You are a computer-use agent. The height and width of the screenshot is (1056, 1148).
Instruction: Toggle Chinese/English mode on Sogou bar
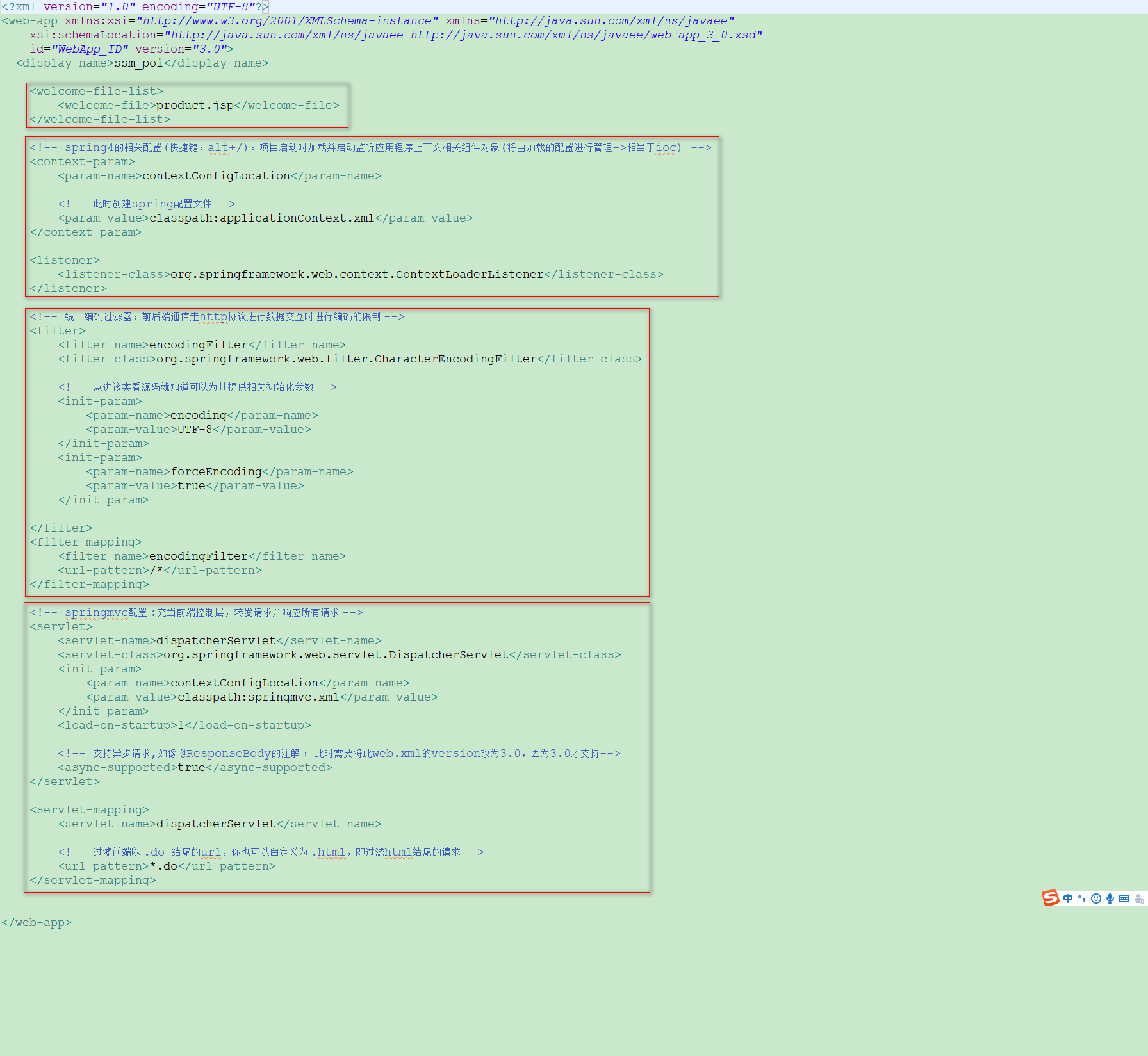1068,898
